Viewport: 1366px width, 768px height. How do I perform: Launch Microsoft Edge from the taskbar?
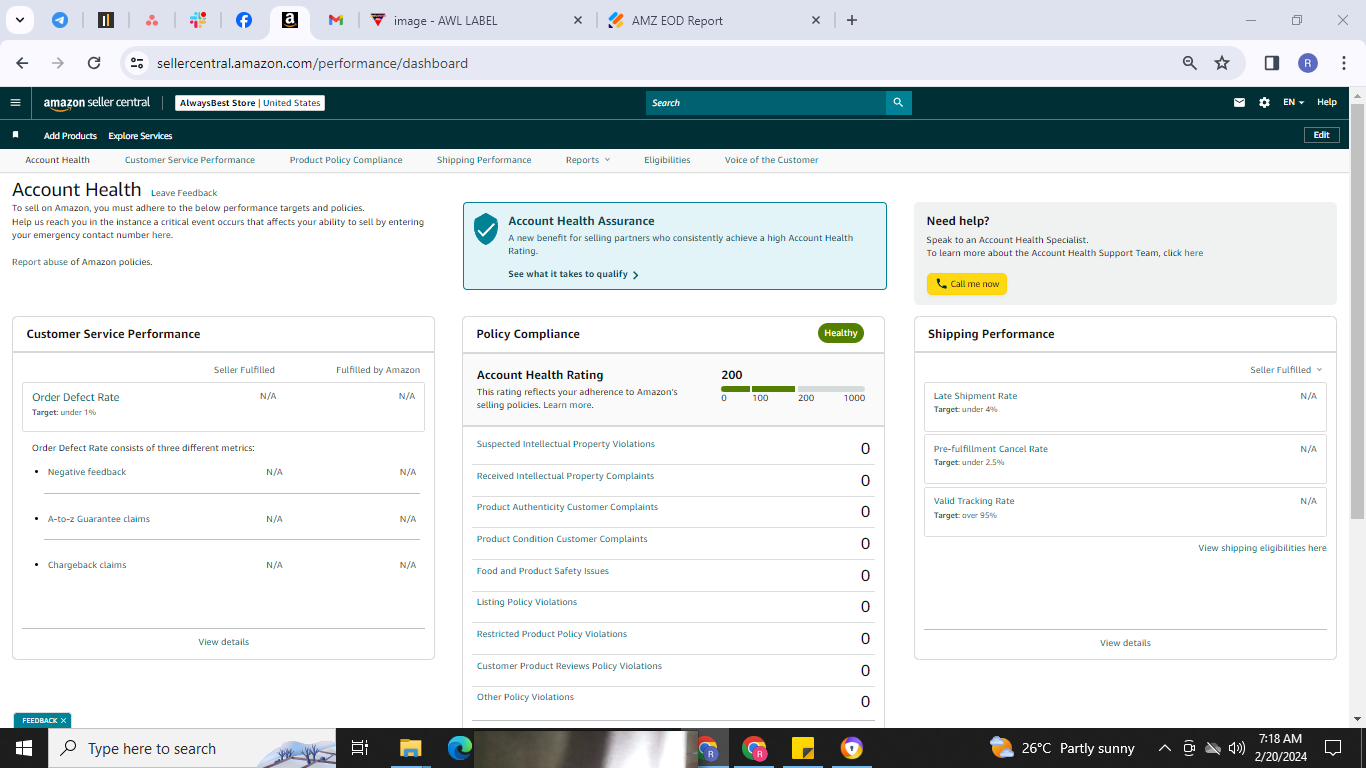(459, 748)
